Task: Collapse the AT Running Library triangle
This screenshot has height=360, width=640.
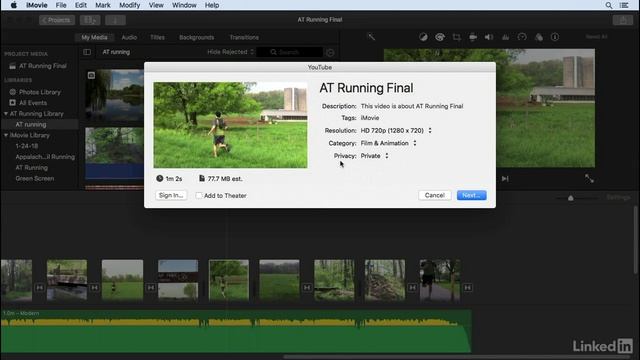Action: [x=6, y=113]
